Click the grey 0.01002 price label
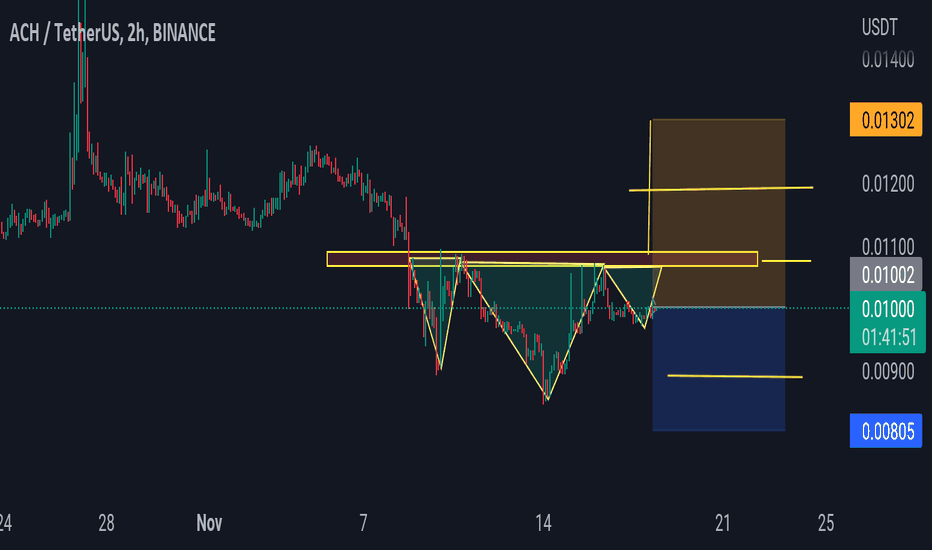Viewport: 932px width, 550px height. coord(886,274)
